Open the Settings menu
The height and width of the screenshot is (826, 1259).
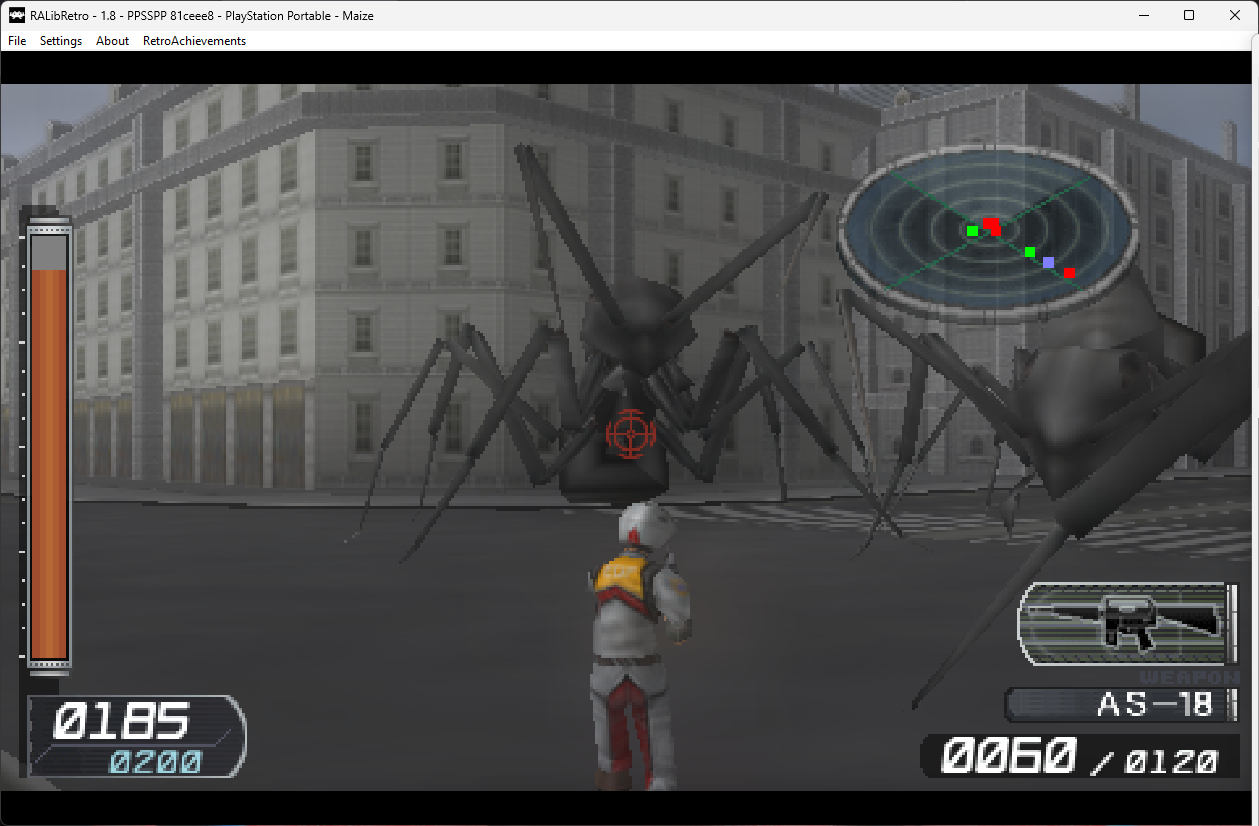coord(61,41)
